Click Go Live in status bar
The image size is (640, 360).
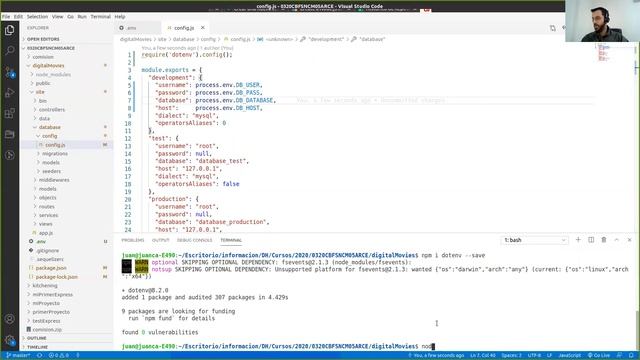coord(599,356)
